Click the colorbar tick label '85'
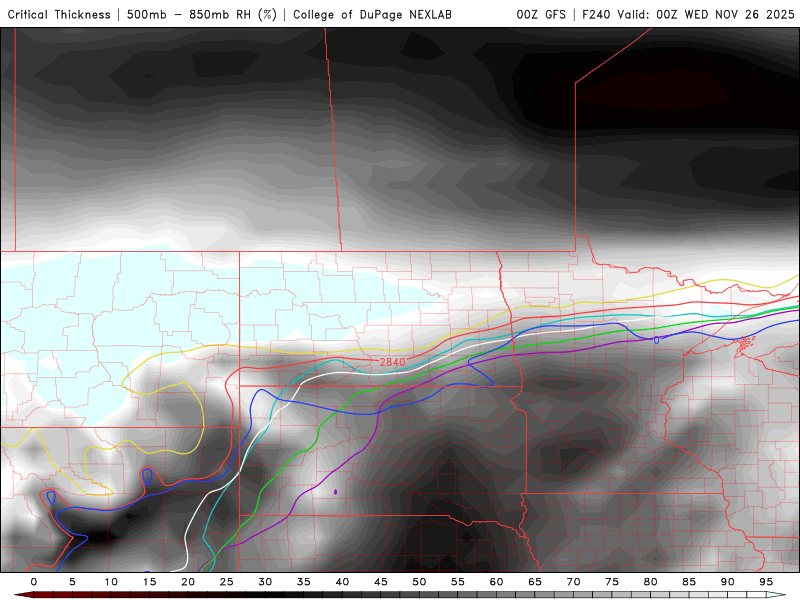 pyautogui.click(x=689, y=582)
